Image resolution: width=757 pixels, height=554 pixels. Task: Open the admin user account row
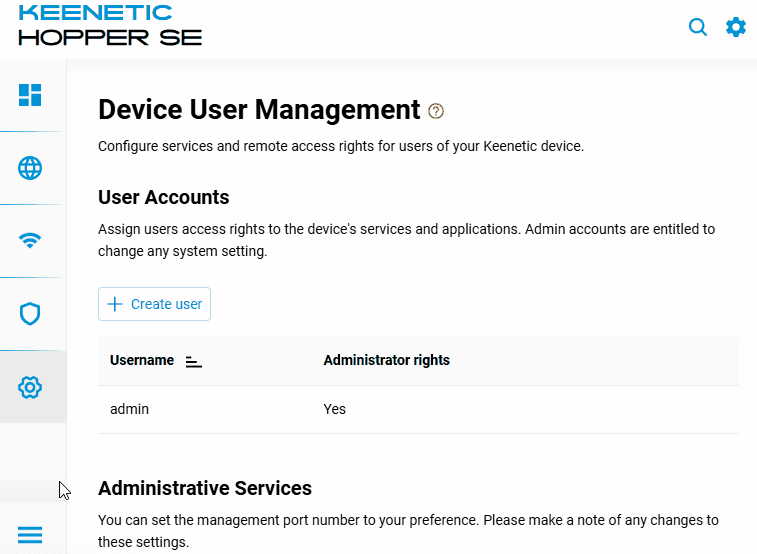[x=130, y=409]
